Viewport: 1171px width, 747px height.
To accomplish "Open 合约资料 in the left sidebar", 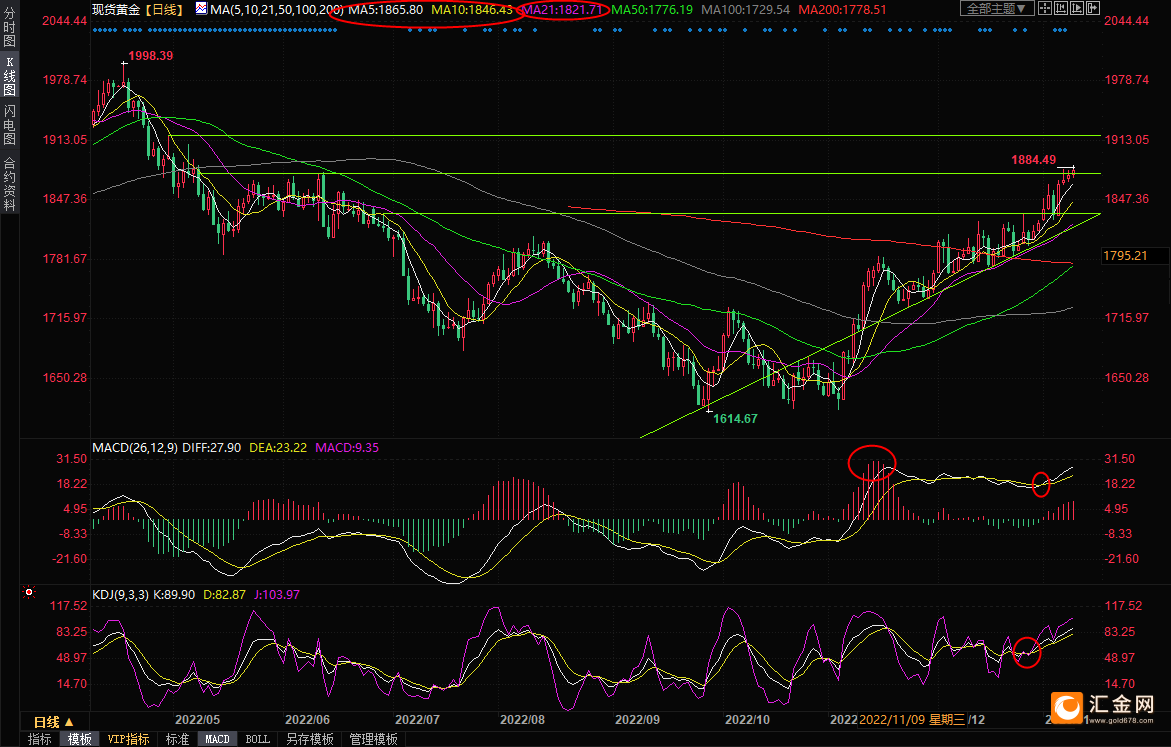I will click(10, 184).
